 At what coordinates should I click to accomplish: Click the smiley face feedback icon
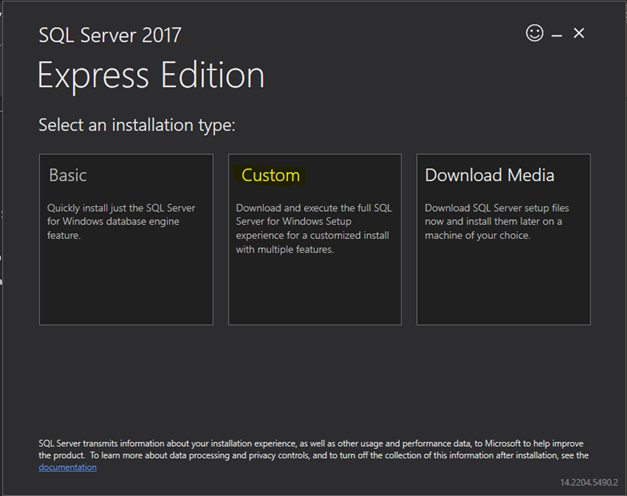pyautogui.click(x=534, y=33)
